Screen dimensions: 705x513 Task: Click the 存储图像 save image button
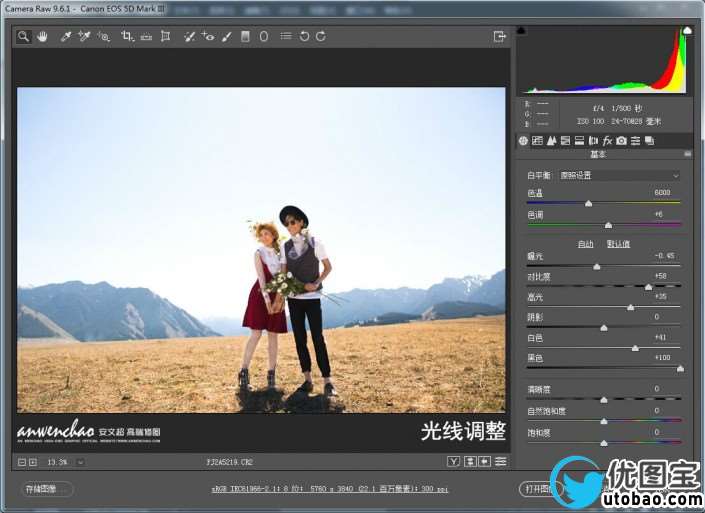[x=47, y=489]
